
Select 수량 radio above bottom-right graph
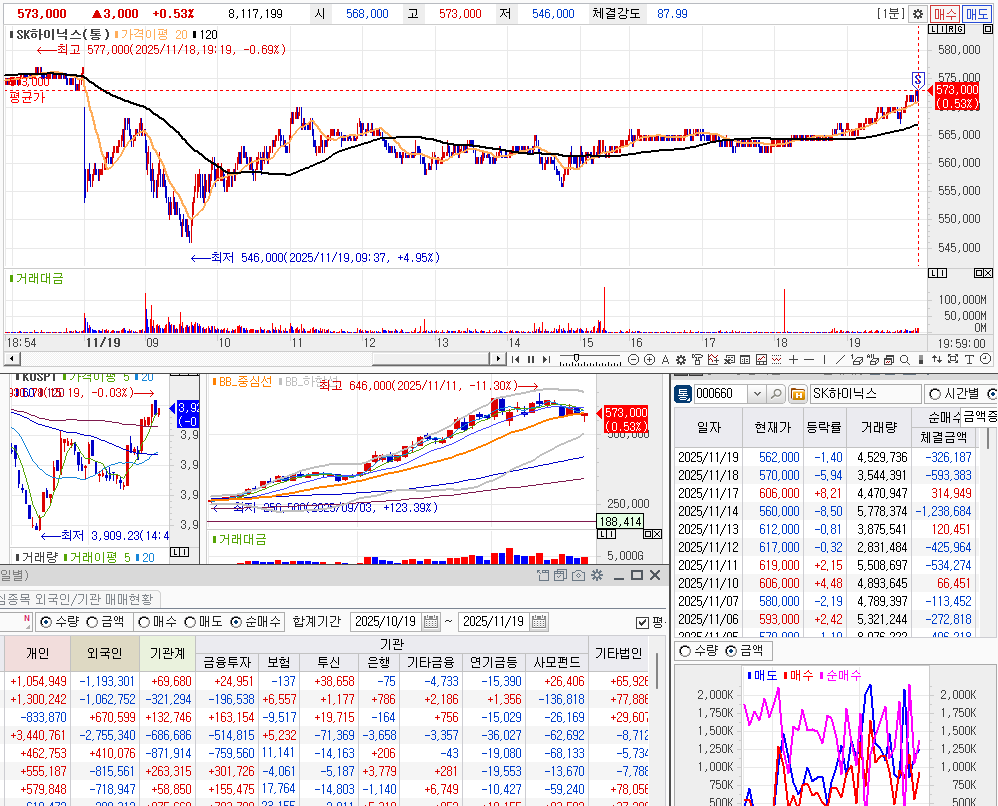click(x=699, y=651)
